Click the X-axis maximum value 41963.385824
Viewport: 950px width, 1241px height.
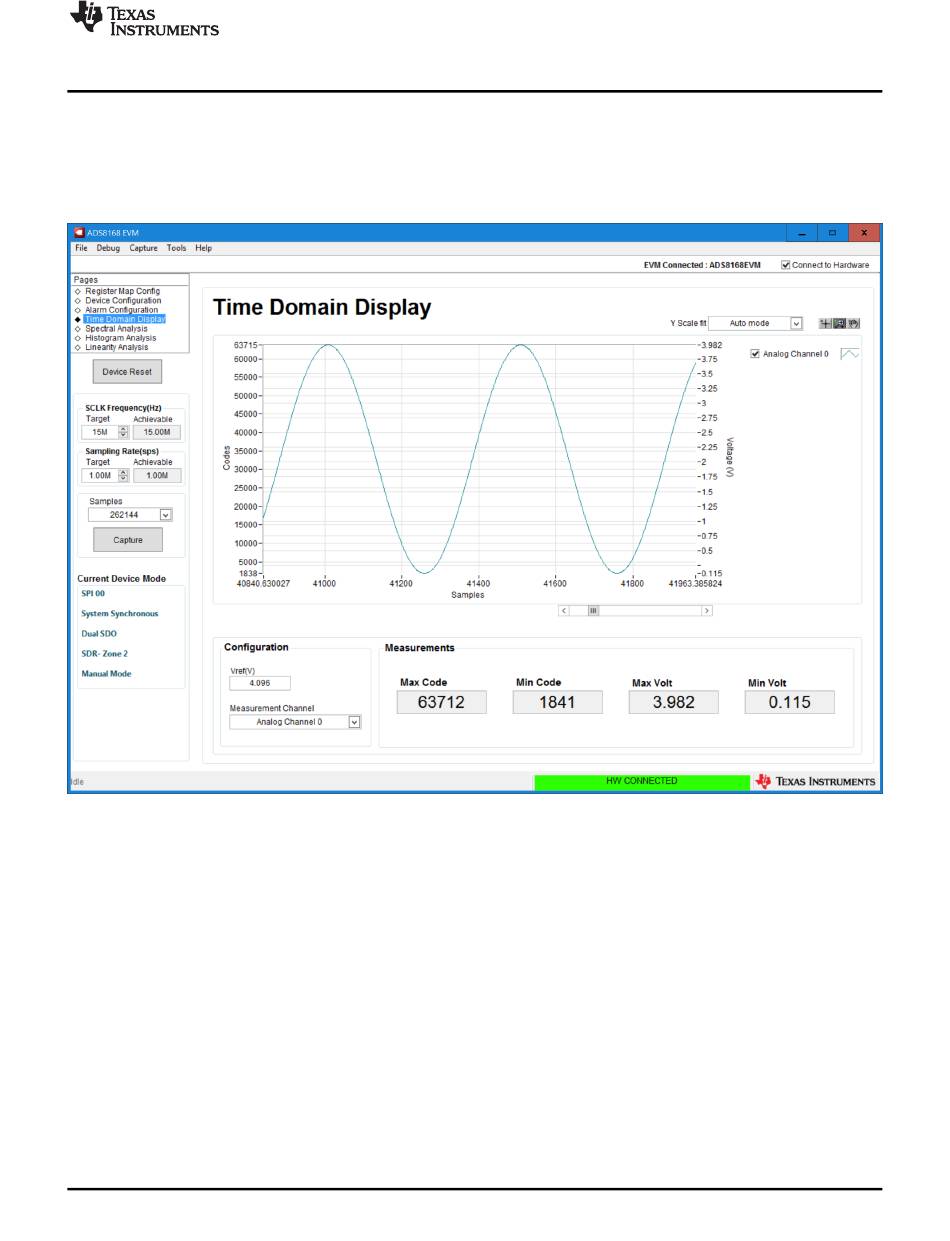696,583
